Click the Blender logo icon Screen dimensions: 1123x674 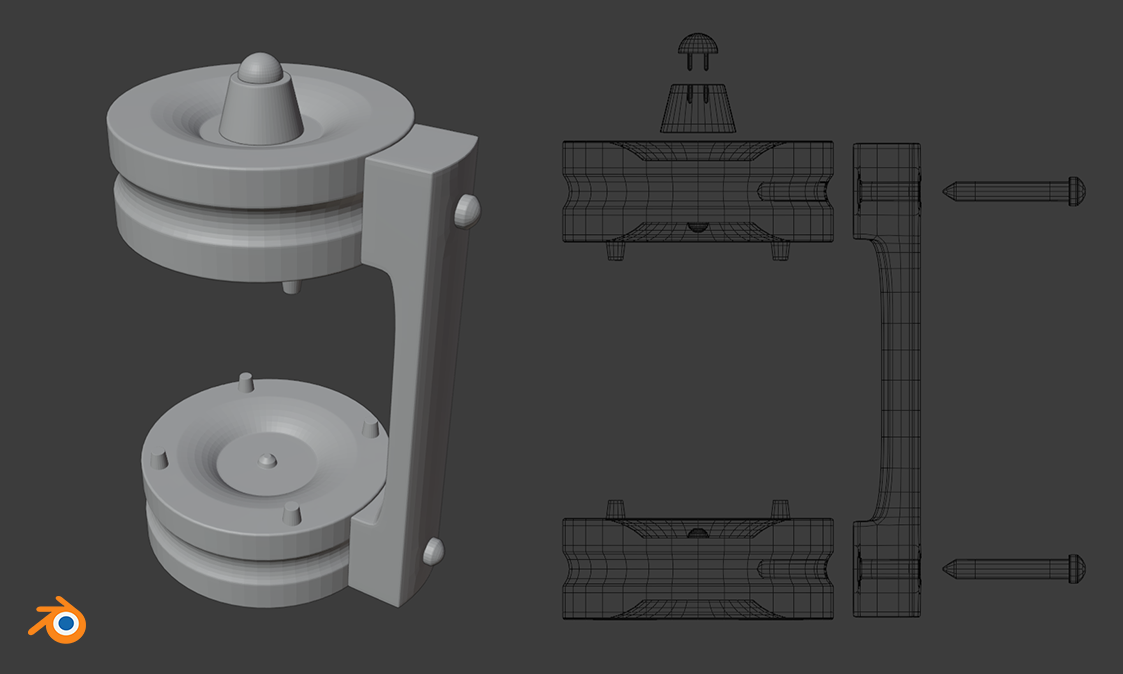[58, 620]
